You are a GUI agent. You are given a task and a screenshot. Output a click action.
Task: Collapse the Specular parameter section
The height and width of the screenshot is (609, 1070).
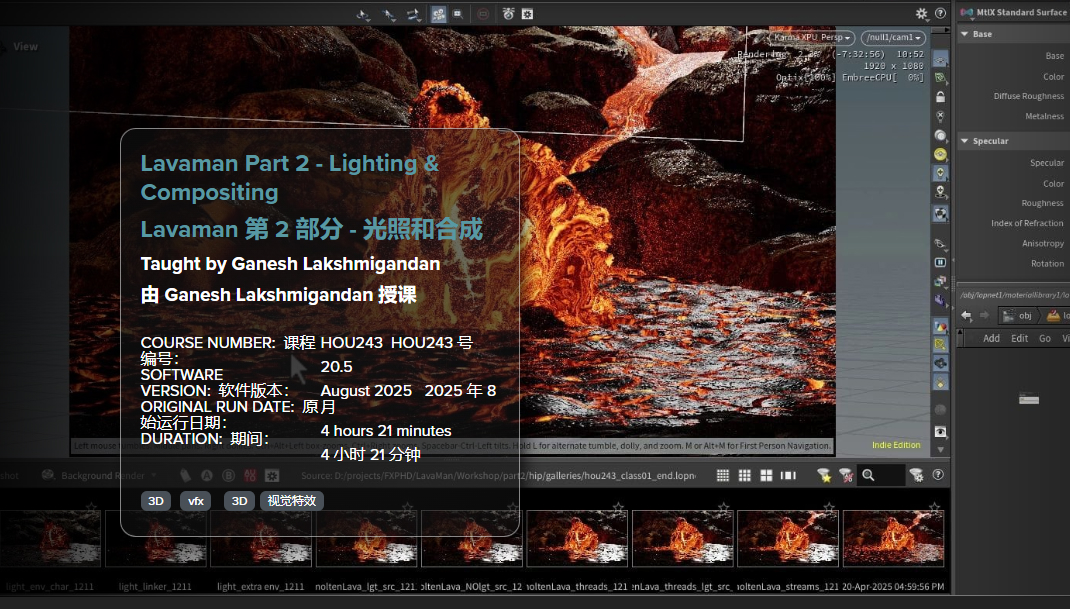965,141
